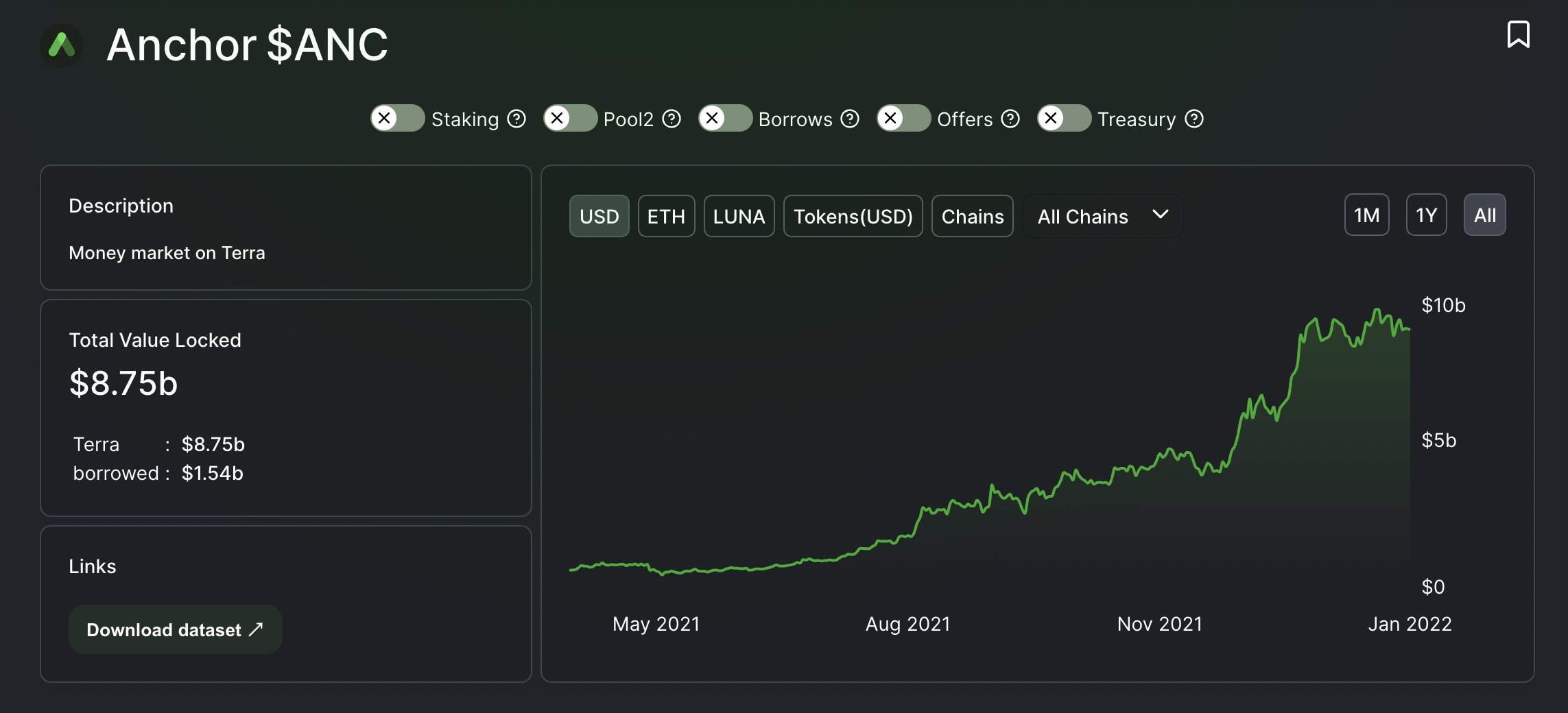Click the arrow icon on Download dataset
The height and width of the screenshot is (713, 1568).
click(x=256, y=629)
